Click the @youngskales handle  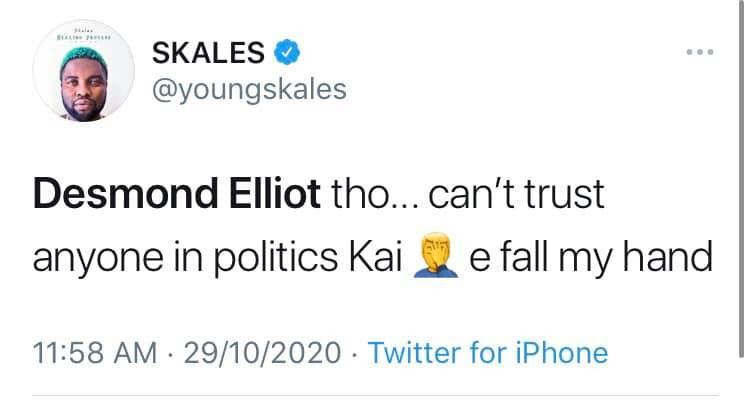pos(249,89)
